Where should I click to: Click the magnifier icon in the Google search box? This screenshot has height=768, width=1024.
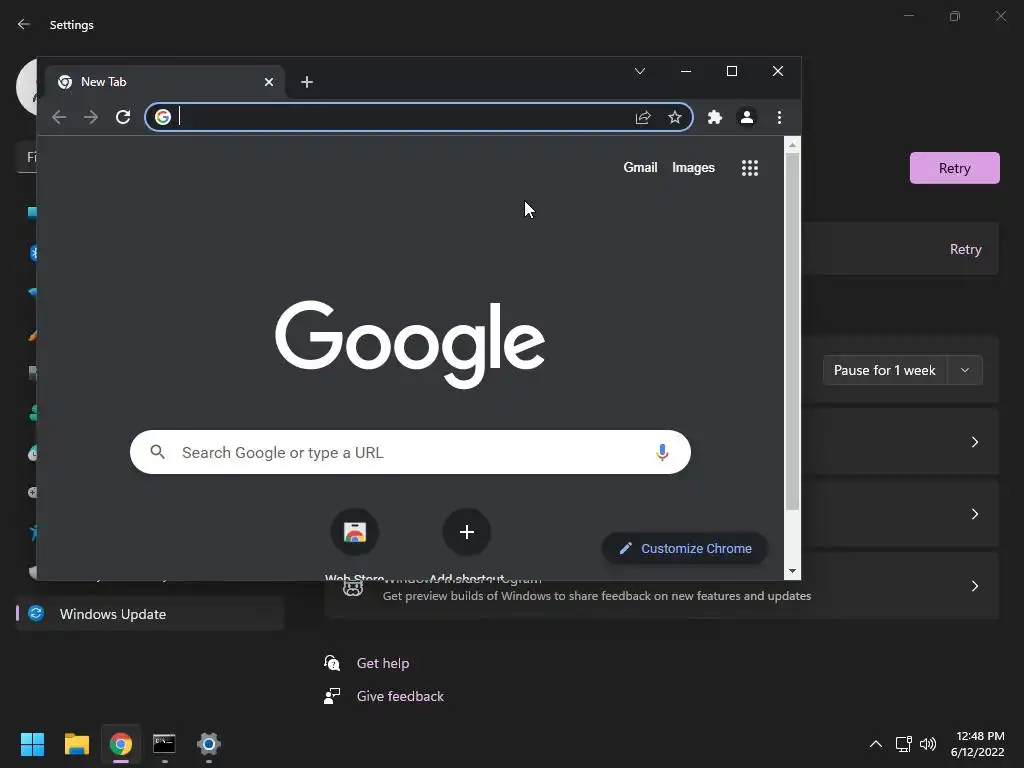(x=157, y=451)
